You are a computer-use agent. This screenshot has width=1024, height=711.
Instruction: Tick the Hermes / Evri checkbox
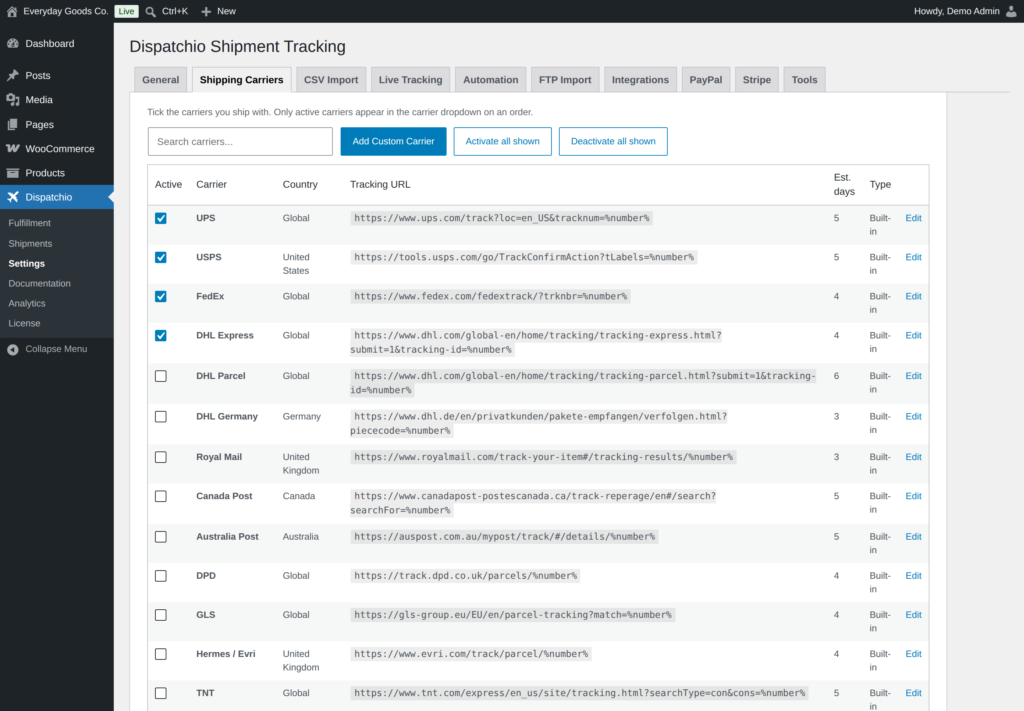[x=161, y=654]
